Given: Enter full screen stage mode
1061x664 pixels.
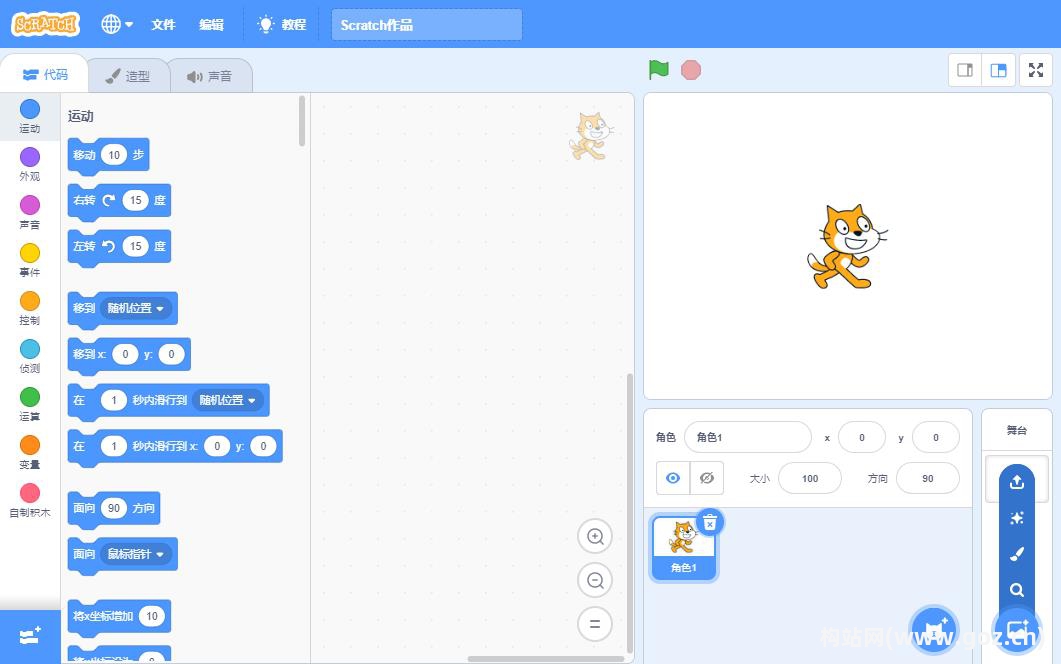Looking at the screenshot, I should pyautogui.click(x=1036, y=70).
